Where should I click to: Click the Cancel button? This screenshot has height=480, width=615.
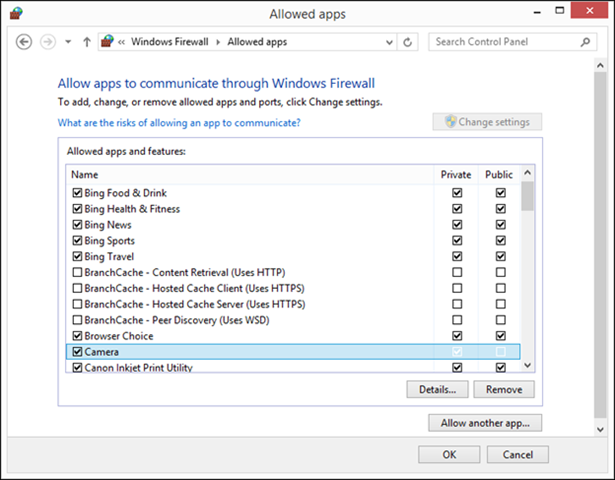coord(518,455)
